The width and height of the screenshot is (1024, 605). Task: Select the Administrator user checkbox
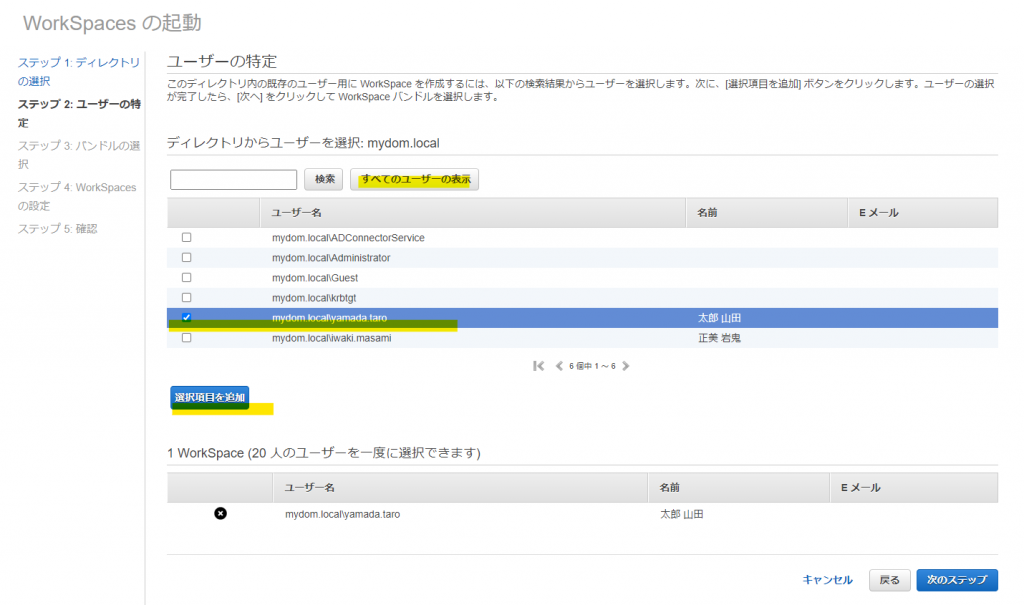pos(186,258)
